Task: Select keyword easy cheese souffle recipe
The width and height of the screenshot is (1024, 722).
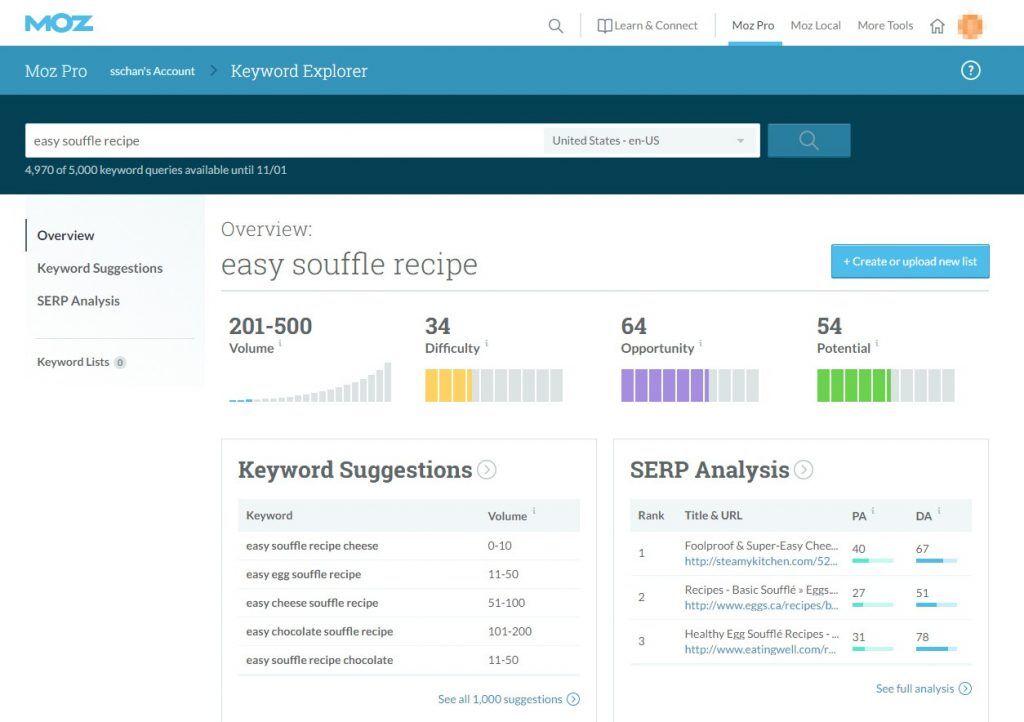Action: [x=312, y=603]
